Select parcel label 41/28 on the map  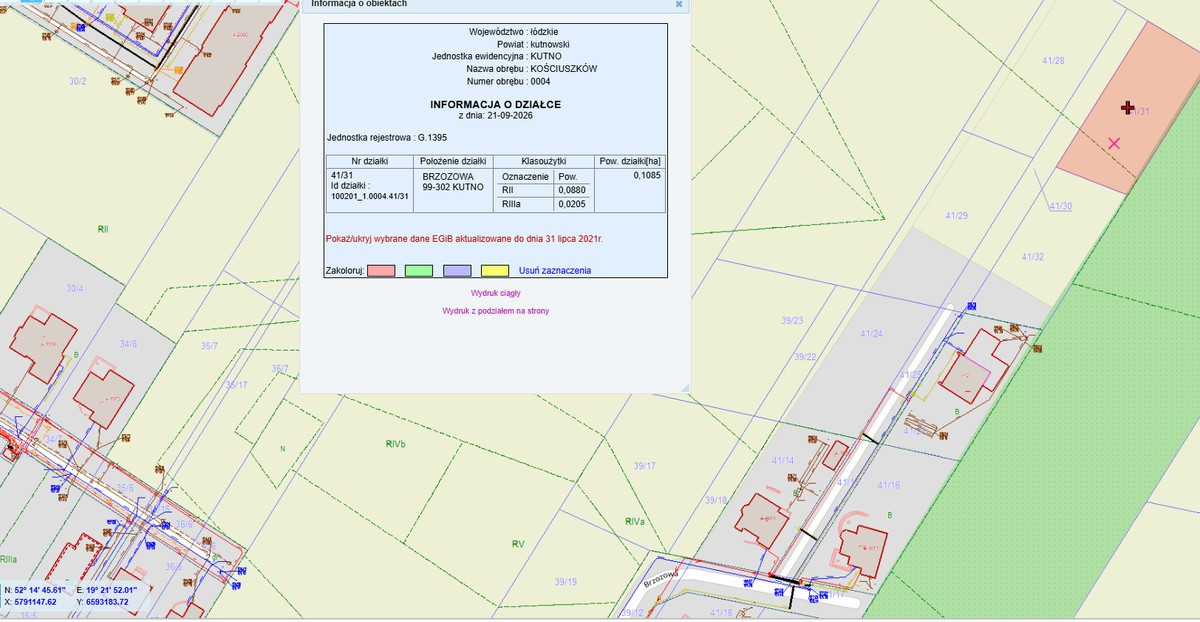pyautogui.click(x=1054, y=61)
